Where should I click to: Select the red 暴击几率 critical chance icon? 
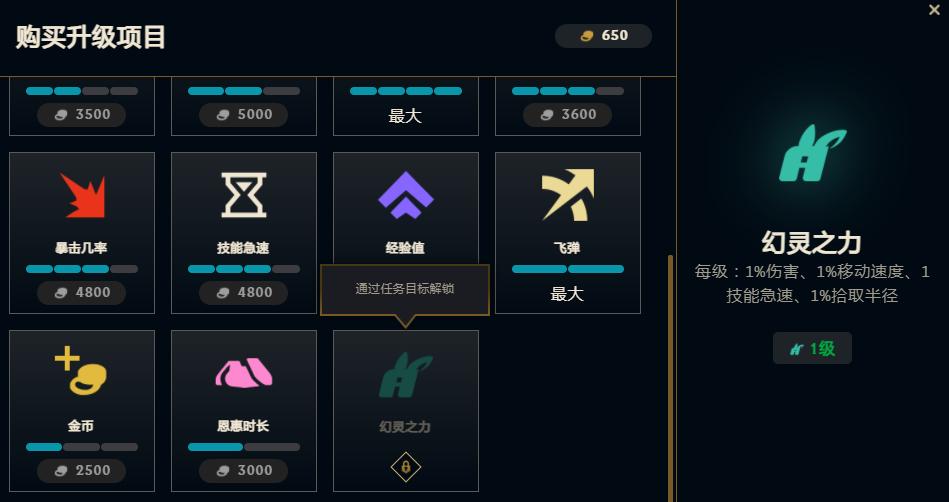[82, 195]
